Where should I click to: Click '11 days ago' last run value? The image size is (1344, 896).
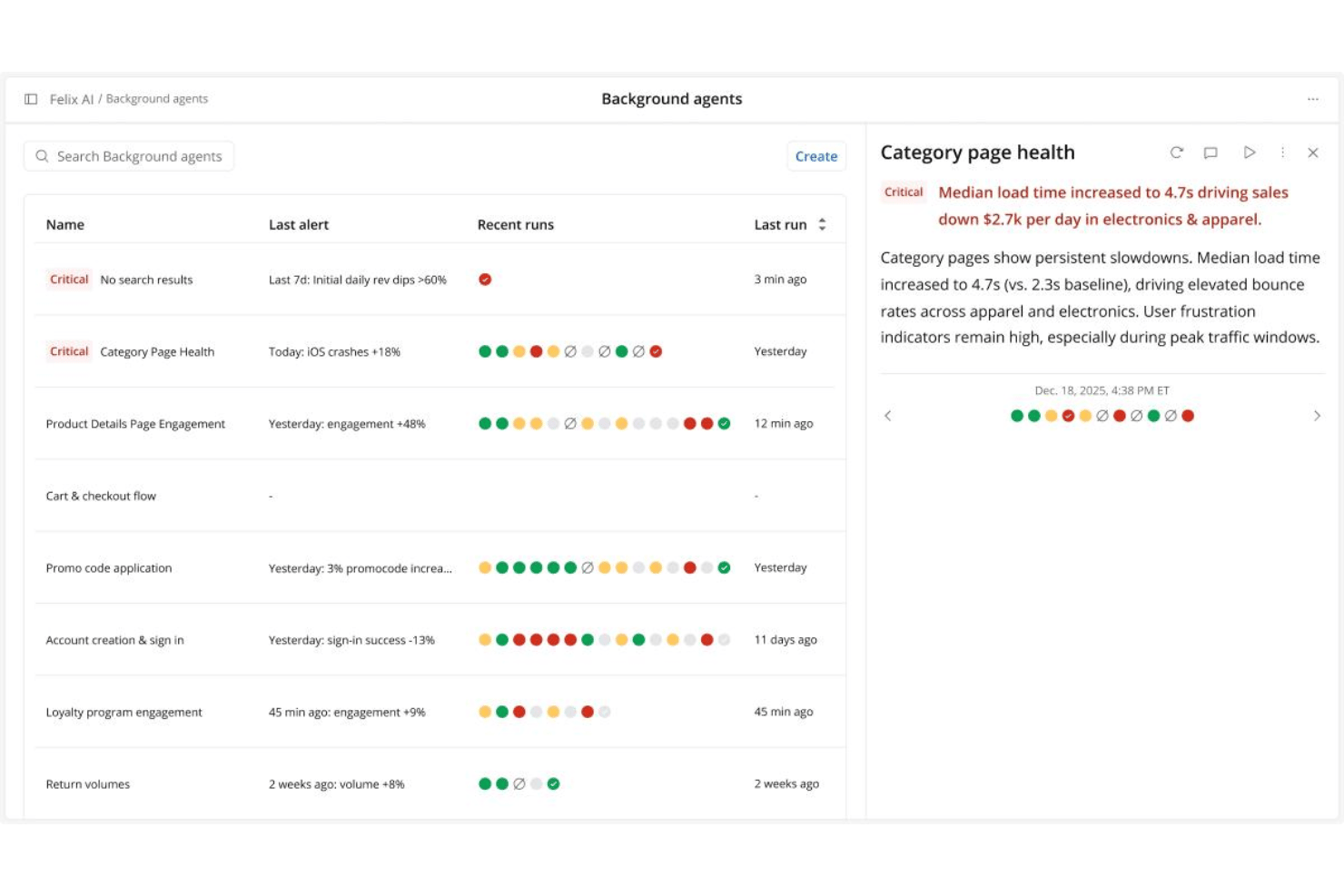[x=786, y=640]
